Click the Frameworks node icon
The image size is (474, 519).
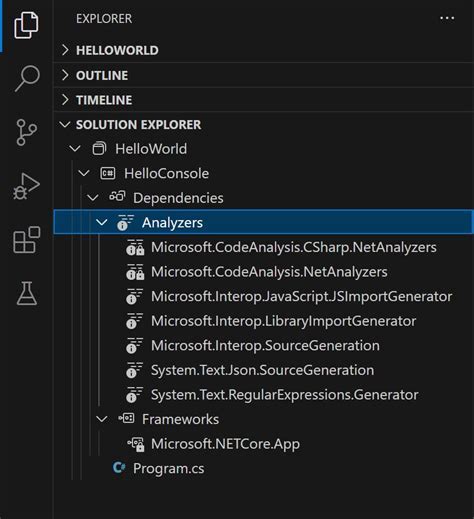126,418
